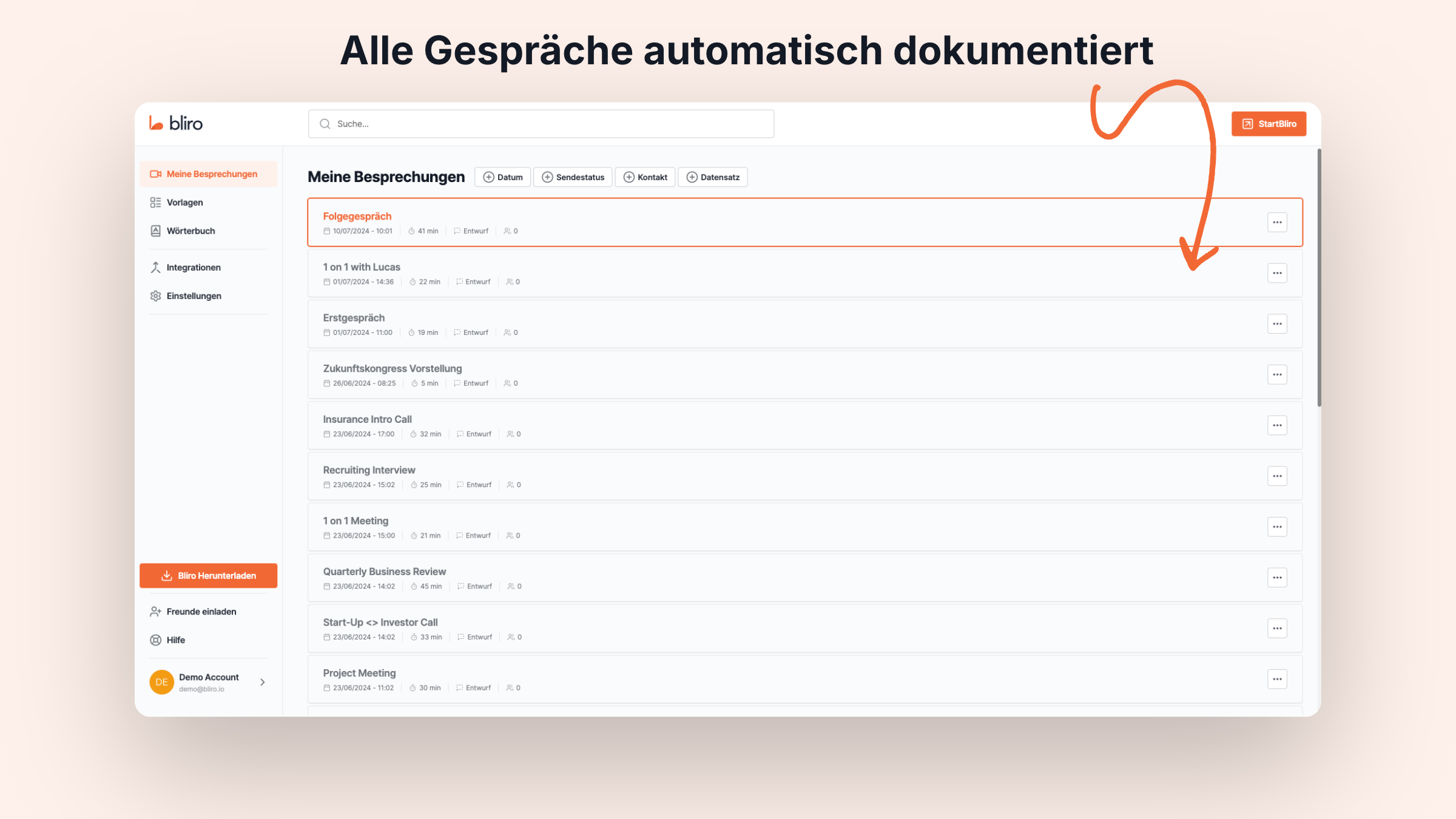
Task: Select the Einstellungen gear icon
Action: pos(156,295)
